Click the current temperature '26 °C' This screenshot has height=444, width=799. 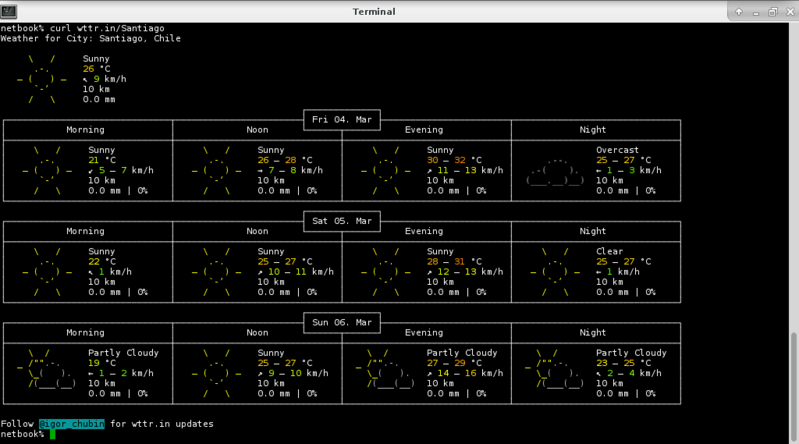(97, 69)
